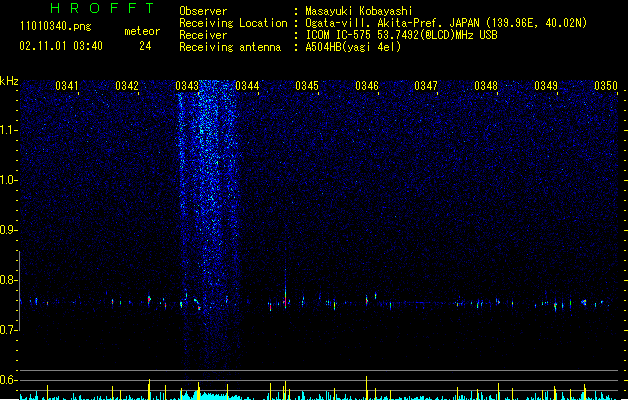Click the tallest yellow amplitude bar at 0346
This screenshot has height=400, width=629.
(366, 388)
